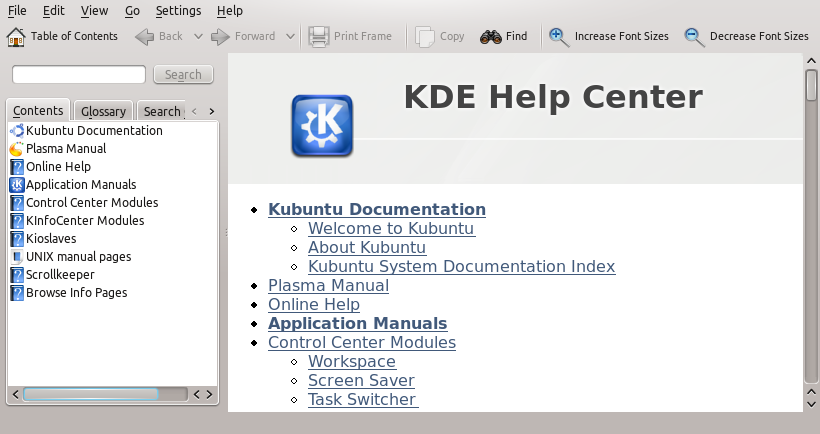The image size is (820, 434).
Task: Open the Go menu
Action: pos(132,11)
